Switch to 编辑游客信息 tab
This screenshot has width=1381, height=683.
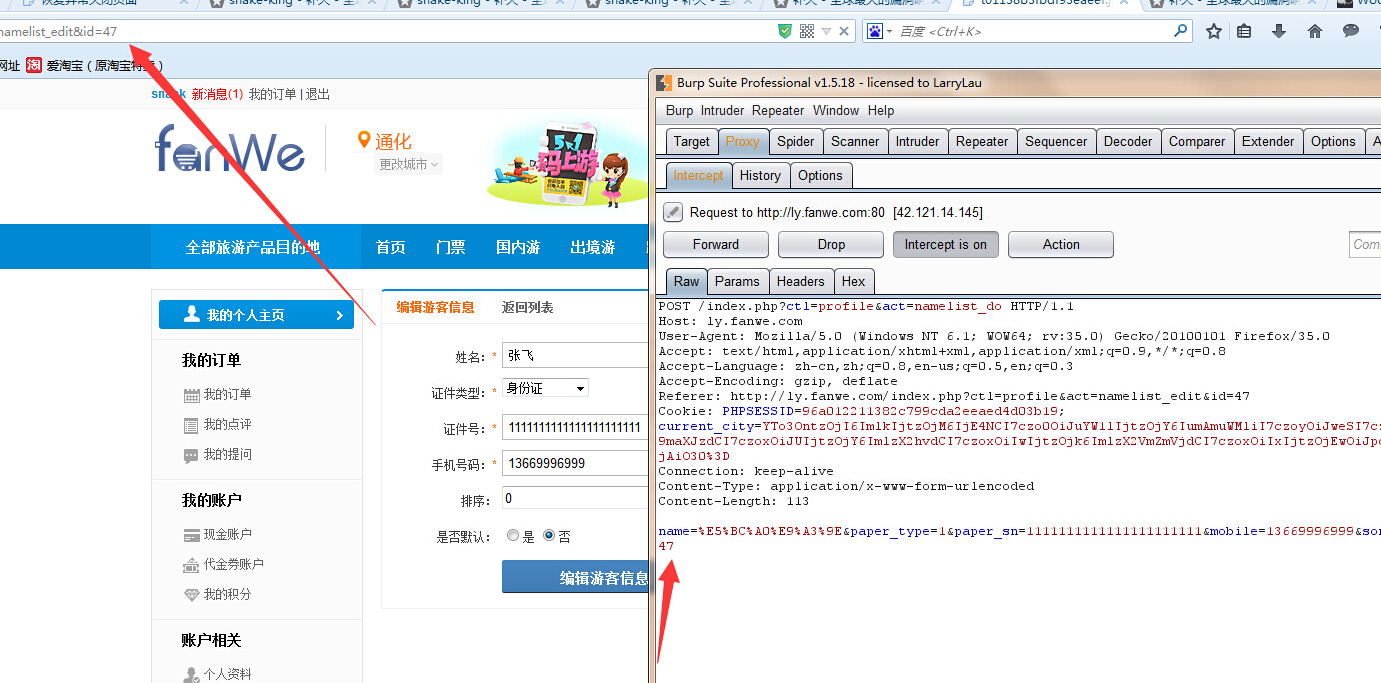(x=435, y=307)
